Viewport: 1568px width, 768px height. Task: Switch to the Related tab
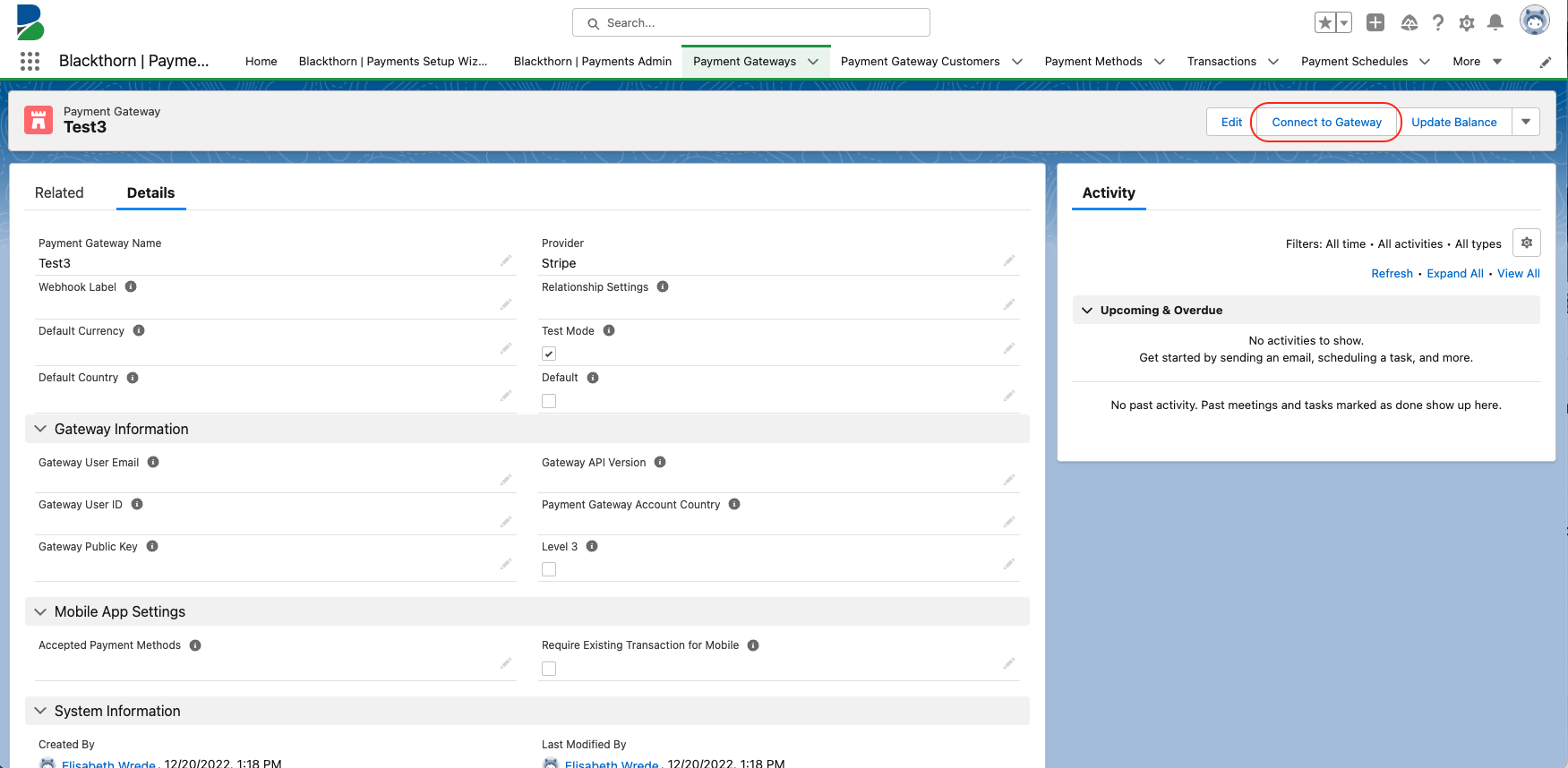(59, 192)
